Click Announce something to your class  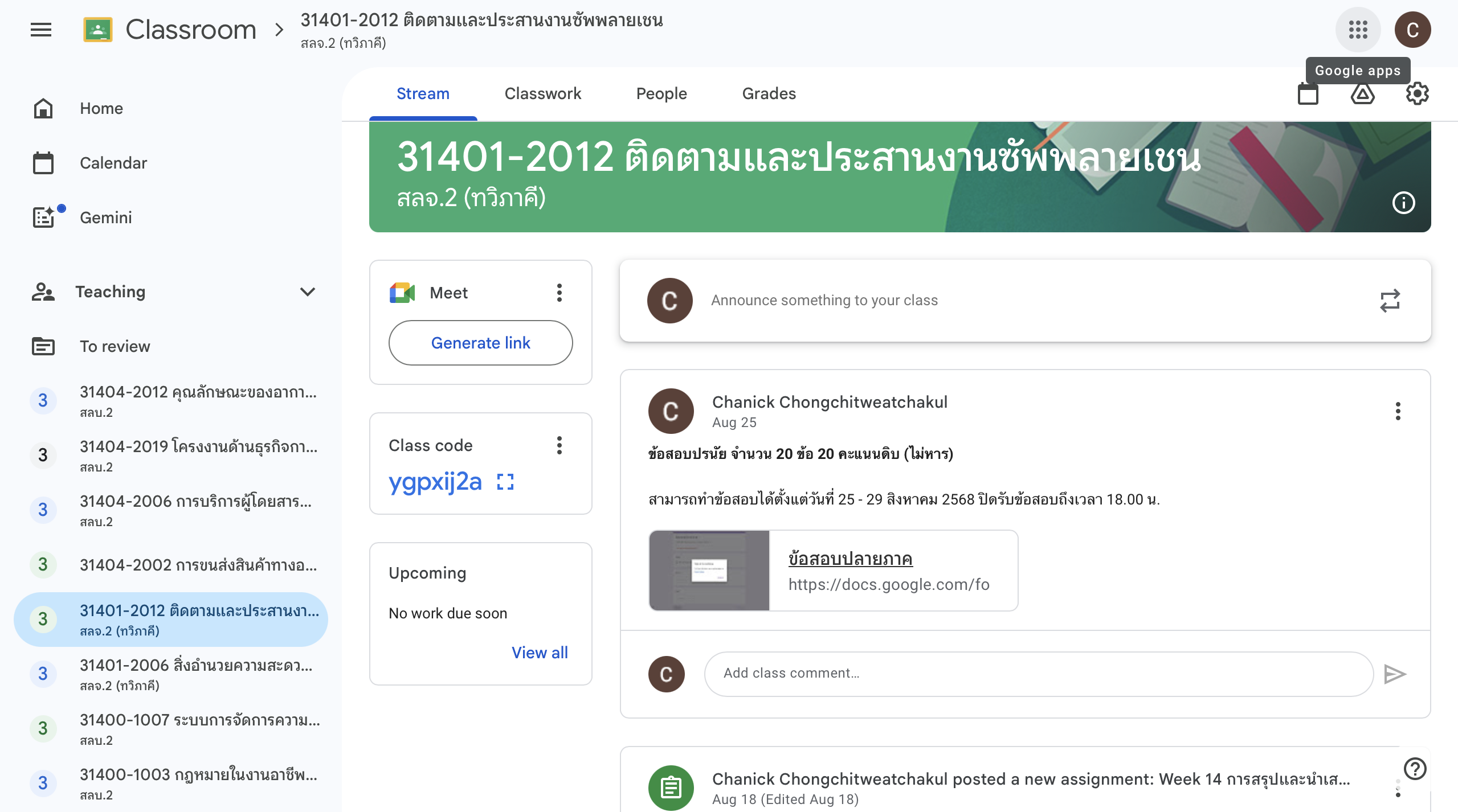(x=824, y=300)
